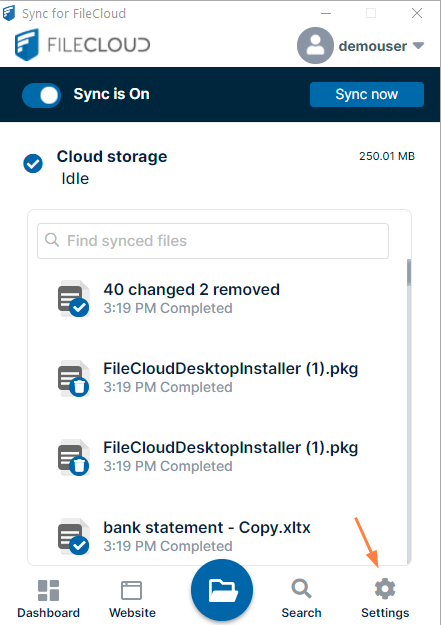Click the 40 changed 2 removed file icon
This screenshot has height=625, width=441.
coord(74,299)
